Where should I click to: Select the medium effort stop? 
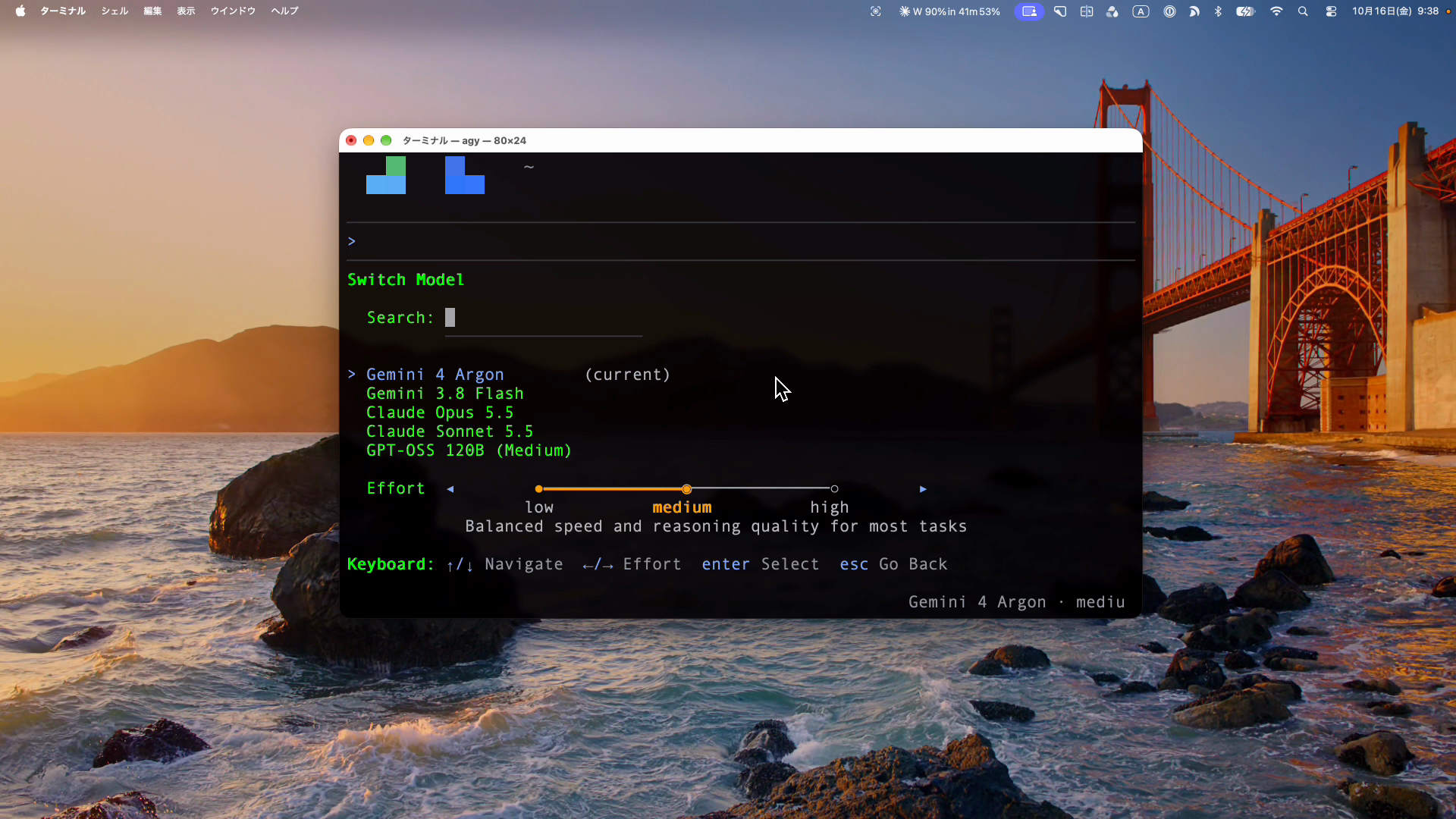[686, 489]
